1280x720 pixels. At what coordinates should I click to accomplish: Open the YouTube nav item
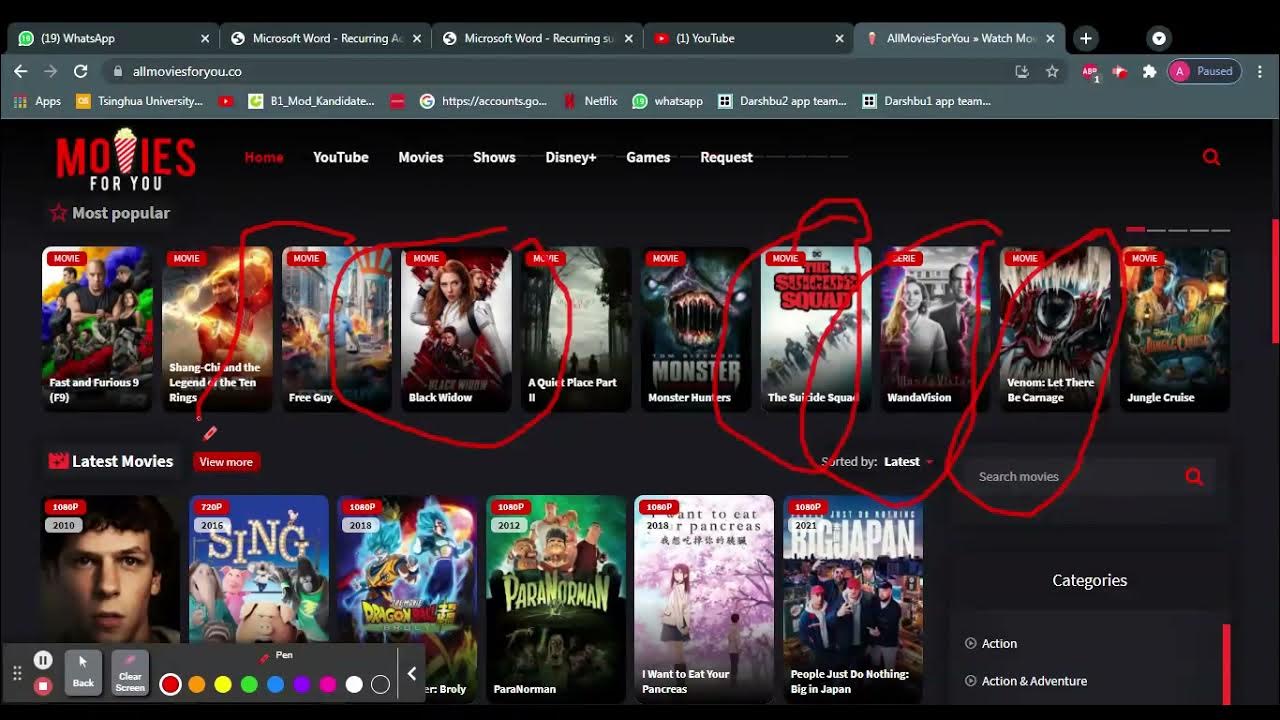tap(341, 157)
